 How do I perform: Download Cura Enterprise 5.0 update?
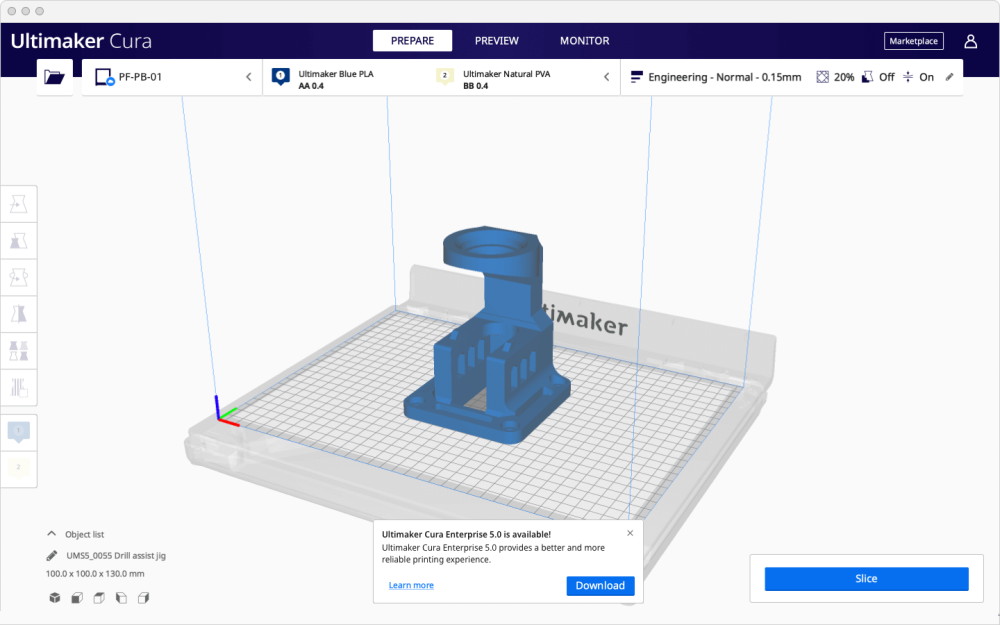600,585
